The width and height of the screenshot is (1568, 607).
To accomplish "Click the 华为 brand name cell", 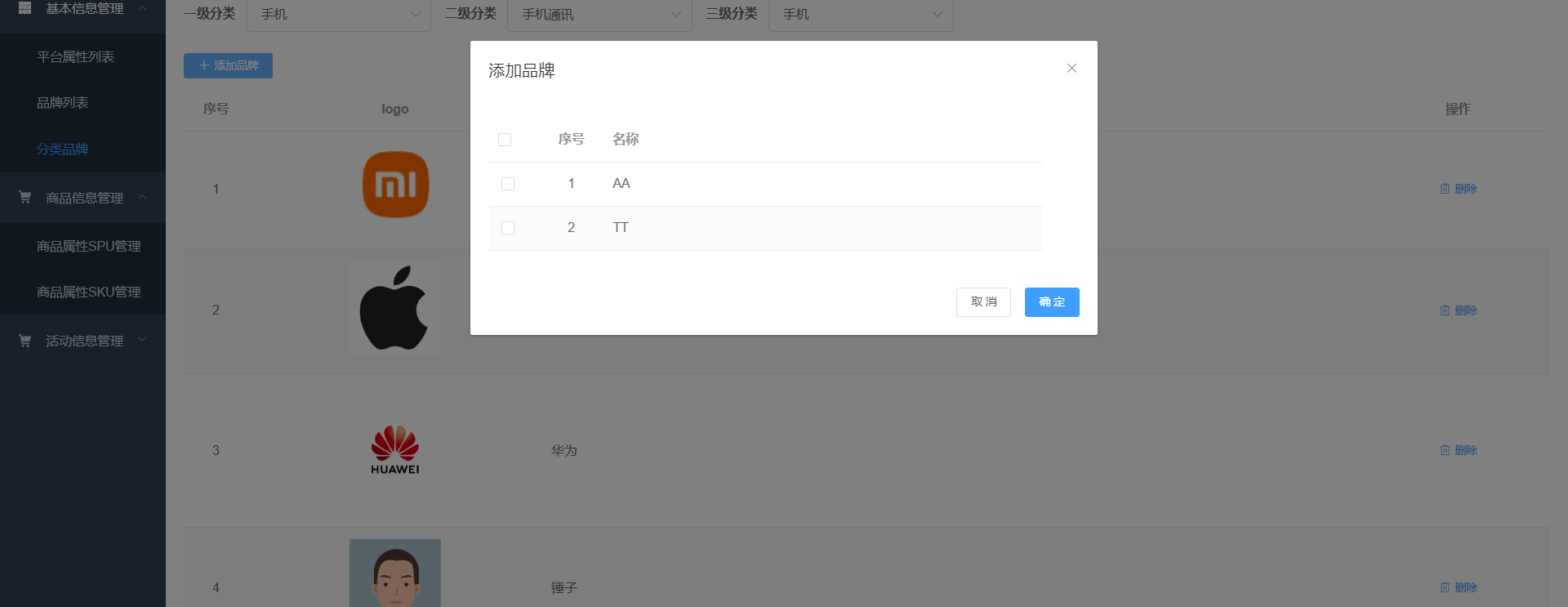I will (564, 450).
